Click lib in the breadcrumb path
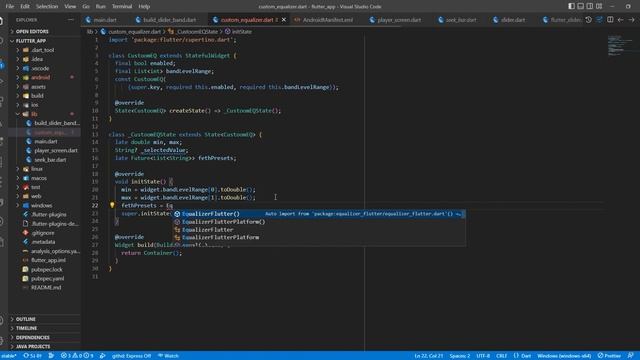Image resolution: width=640 pixels, height=360 pixels. pos(89,31)
